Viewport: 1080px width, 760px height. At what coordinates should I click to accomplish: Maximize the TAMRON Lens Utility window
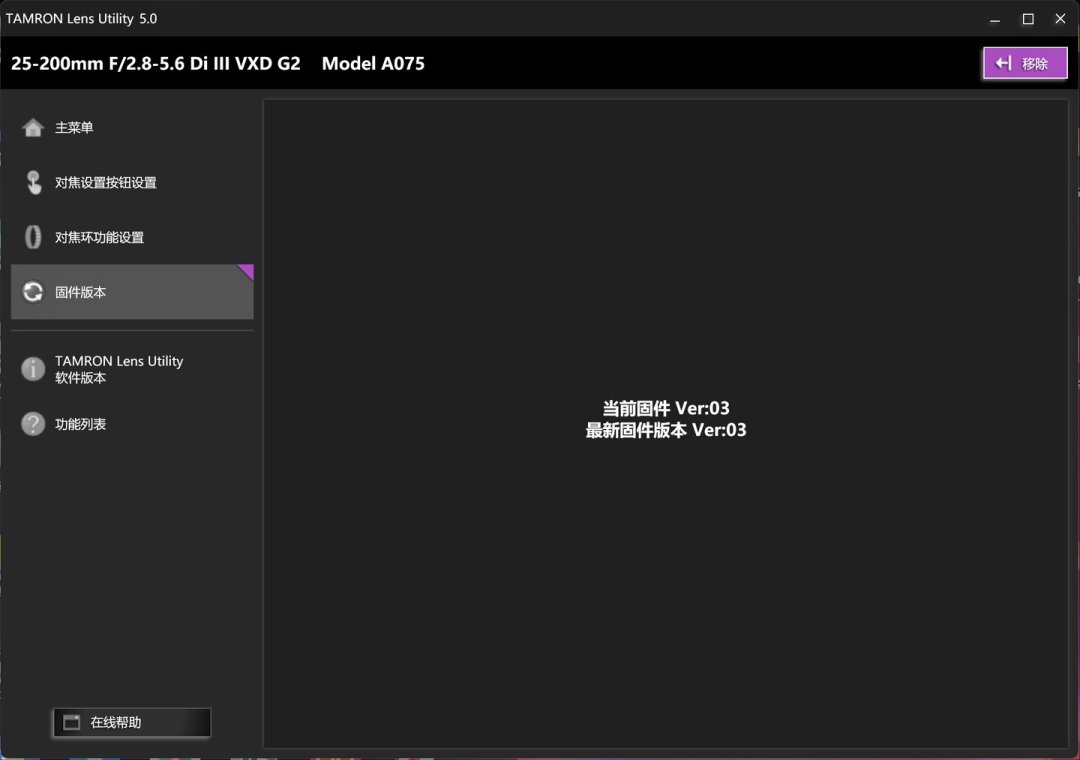[1028, 19]
